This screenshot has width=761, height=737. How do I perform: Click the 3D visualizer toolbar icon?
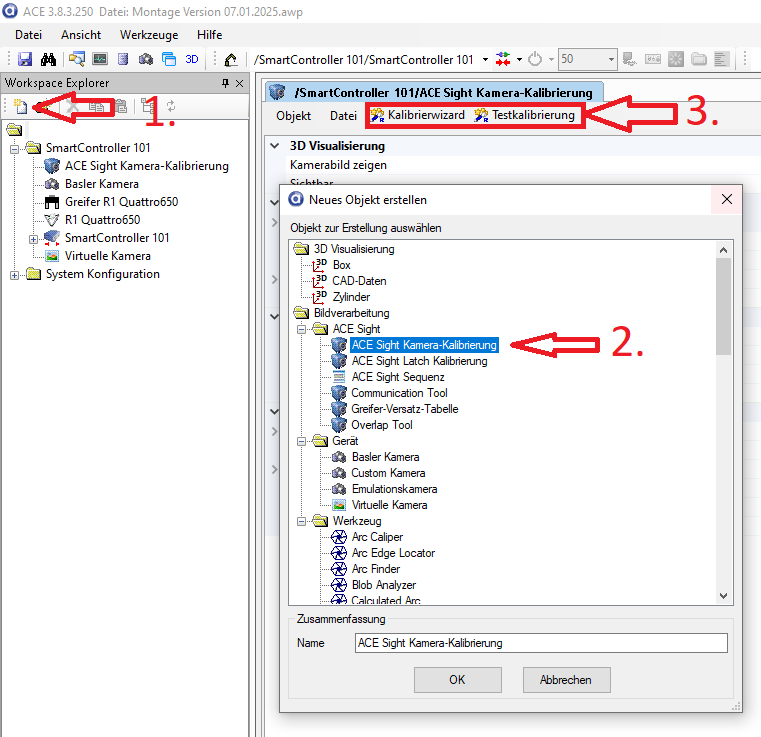coord(192,60)
